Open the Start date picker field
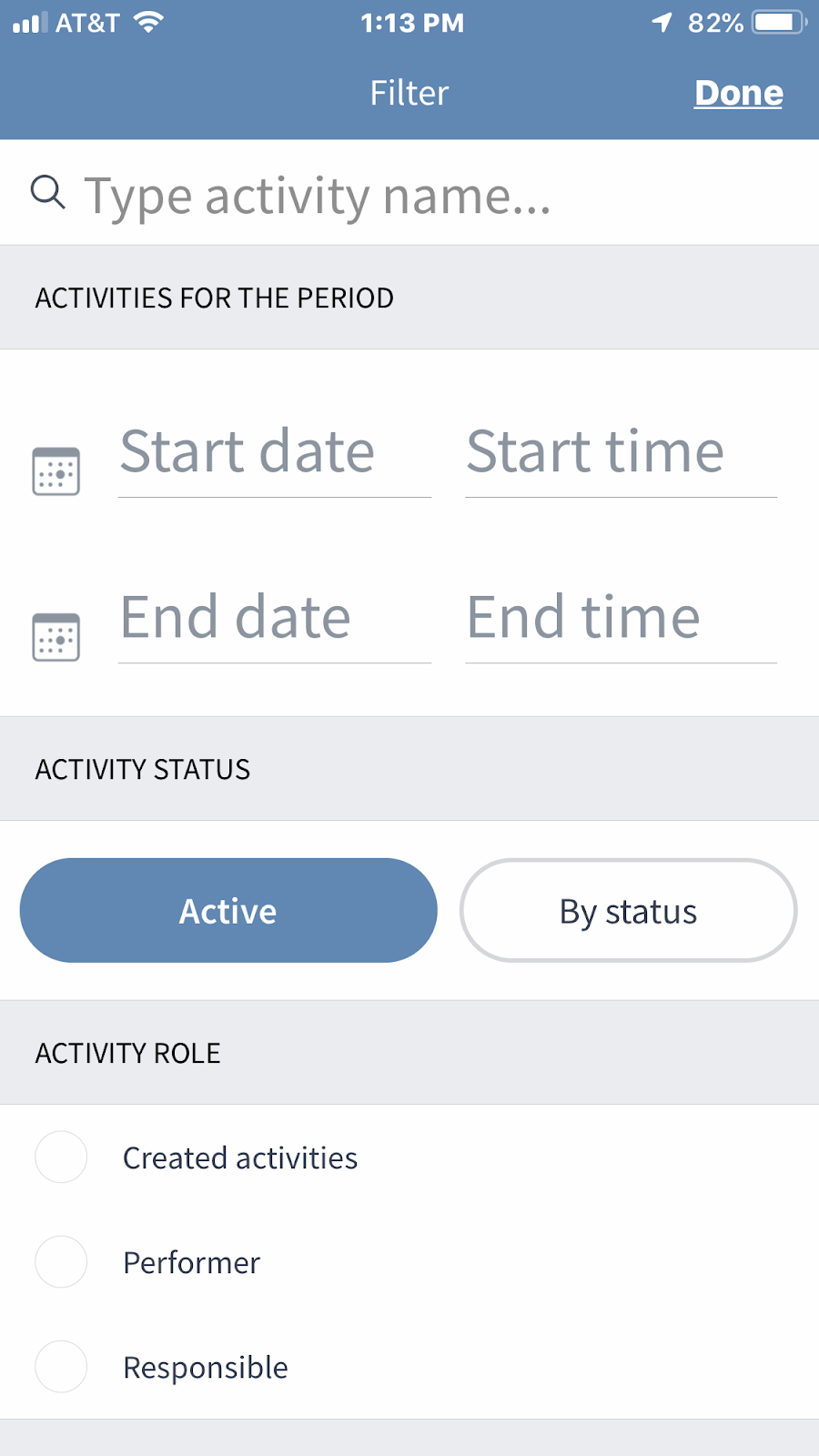This screenshot has width=819, height=1456. click(x=274, y=452)
